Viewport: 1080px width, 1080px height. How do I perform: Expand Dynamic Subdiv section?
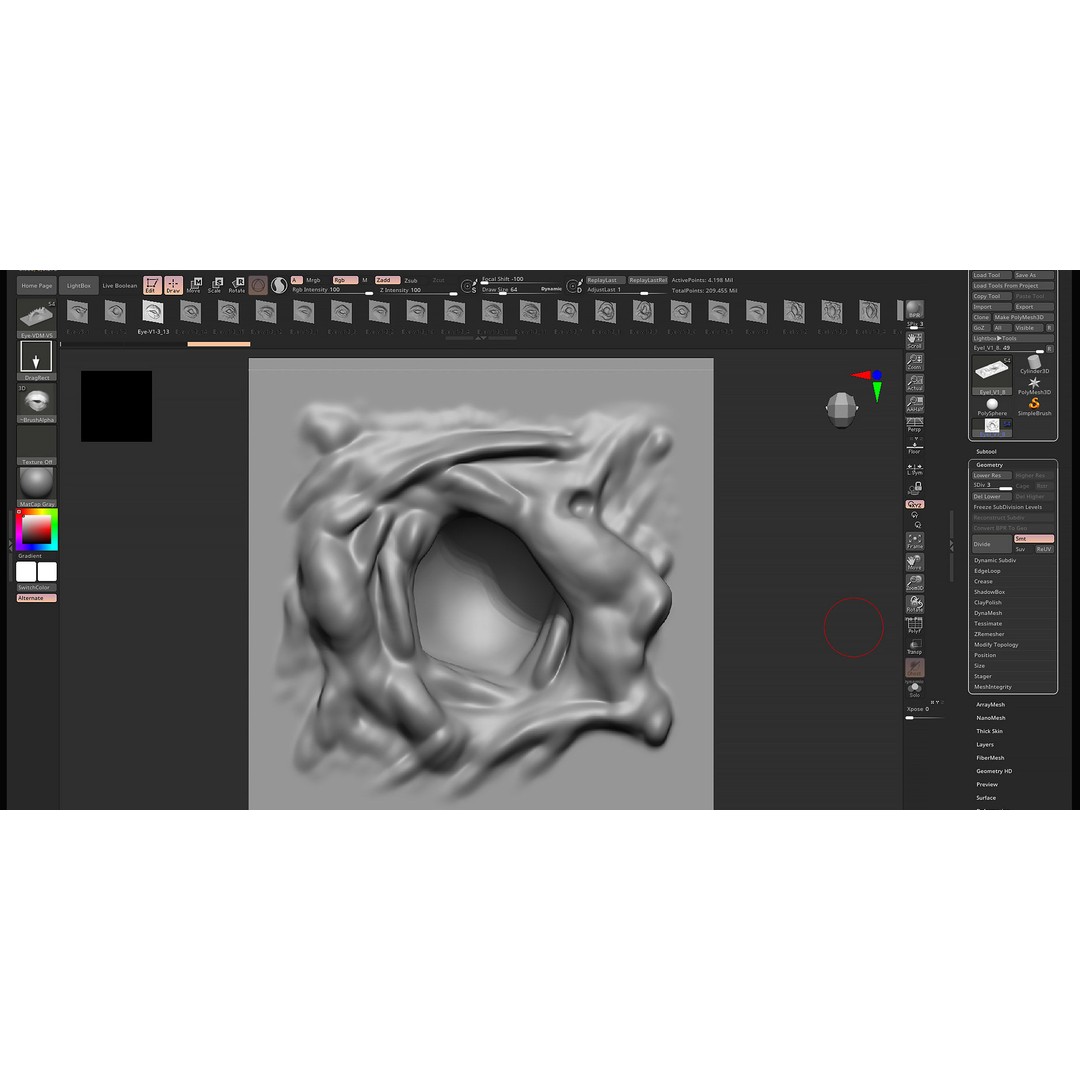pos(995,560)
